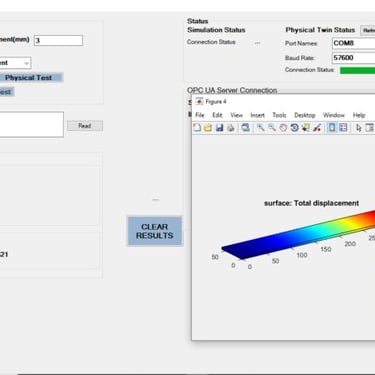Click the cut-off button beside Physical Twin Status

point(368,30)
